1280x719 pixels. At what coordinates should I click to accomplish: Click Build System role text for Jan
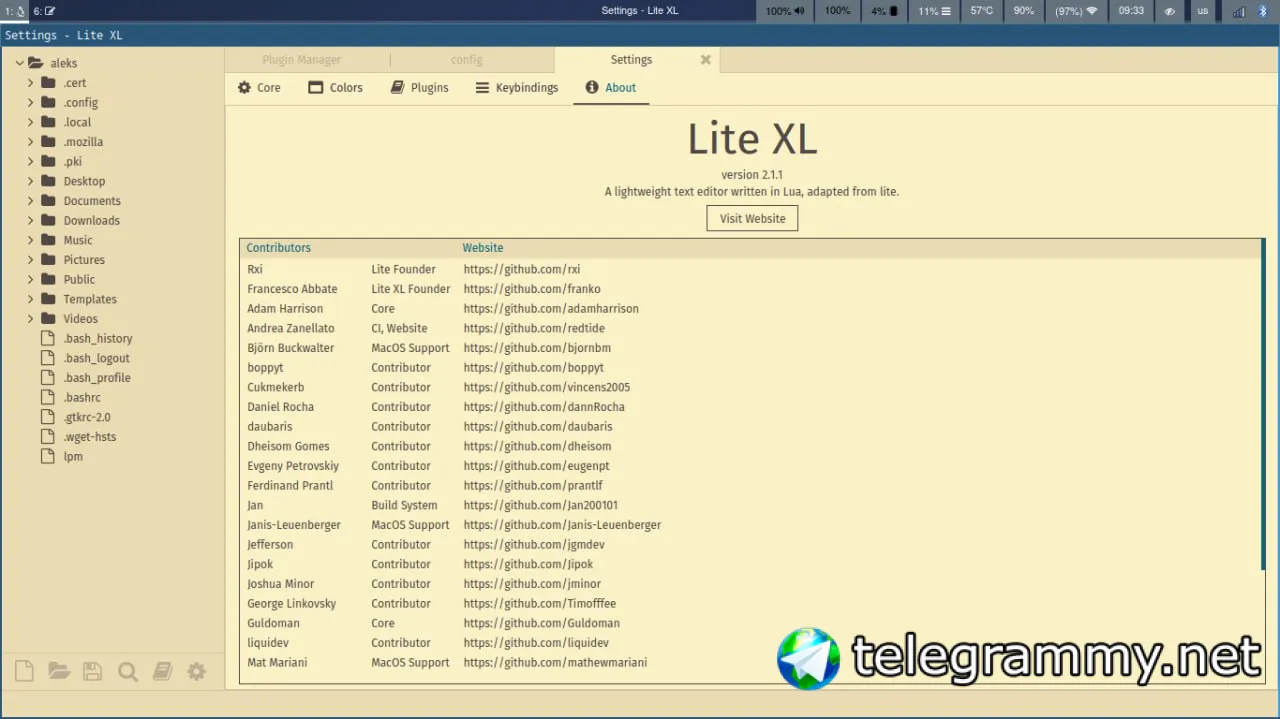tap(404, 505)
